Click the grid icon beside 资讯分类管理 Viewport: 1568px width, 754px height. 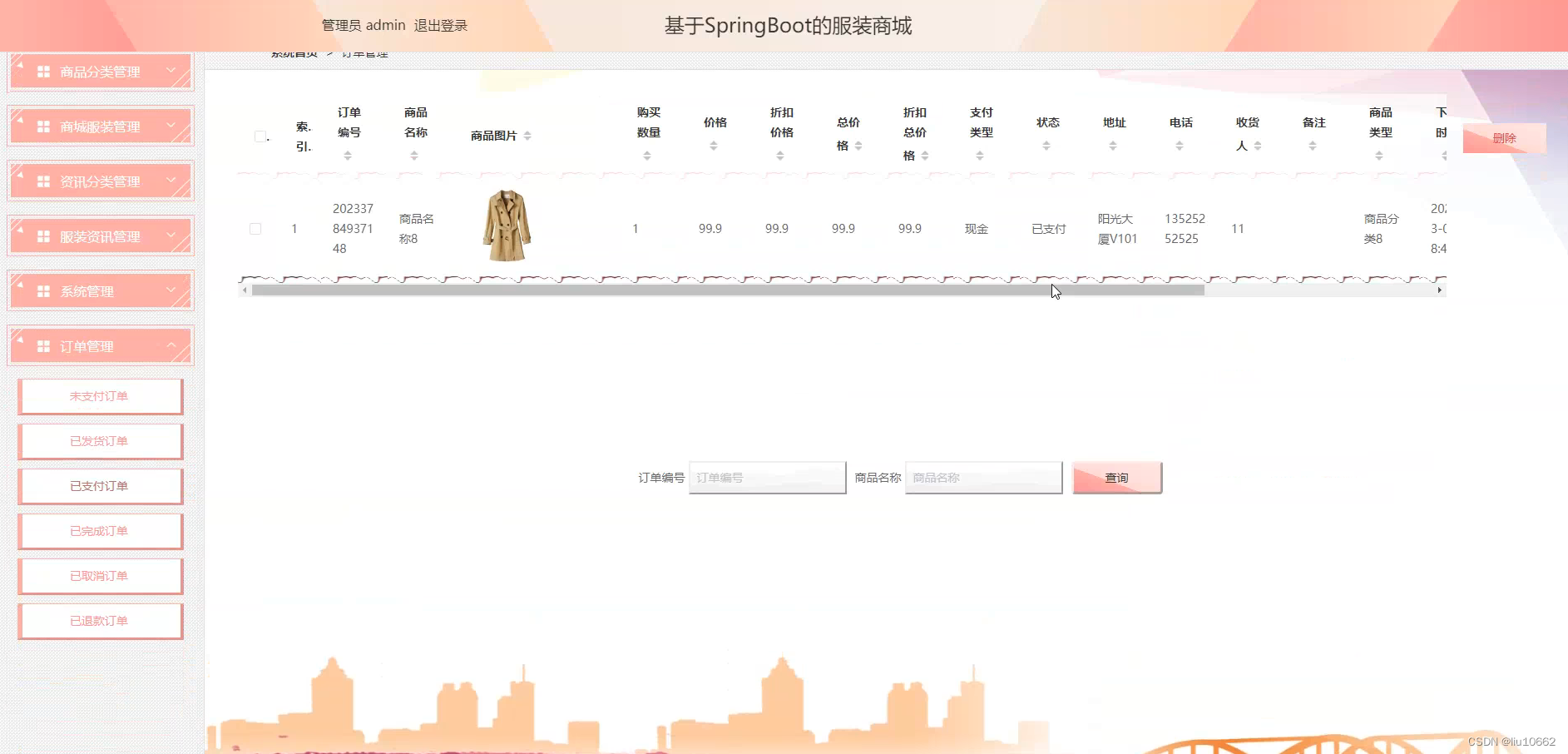(43, 182)
